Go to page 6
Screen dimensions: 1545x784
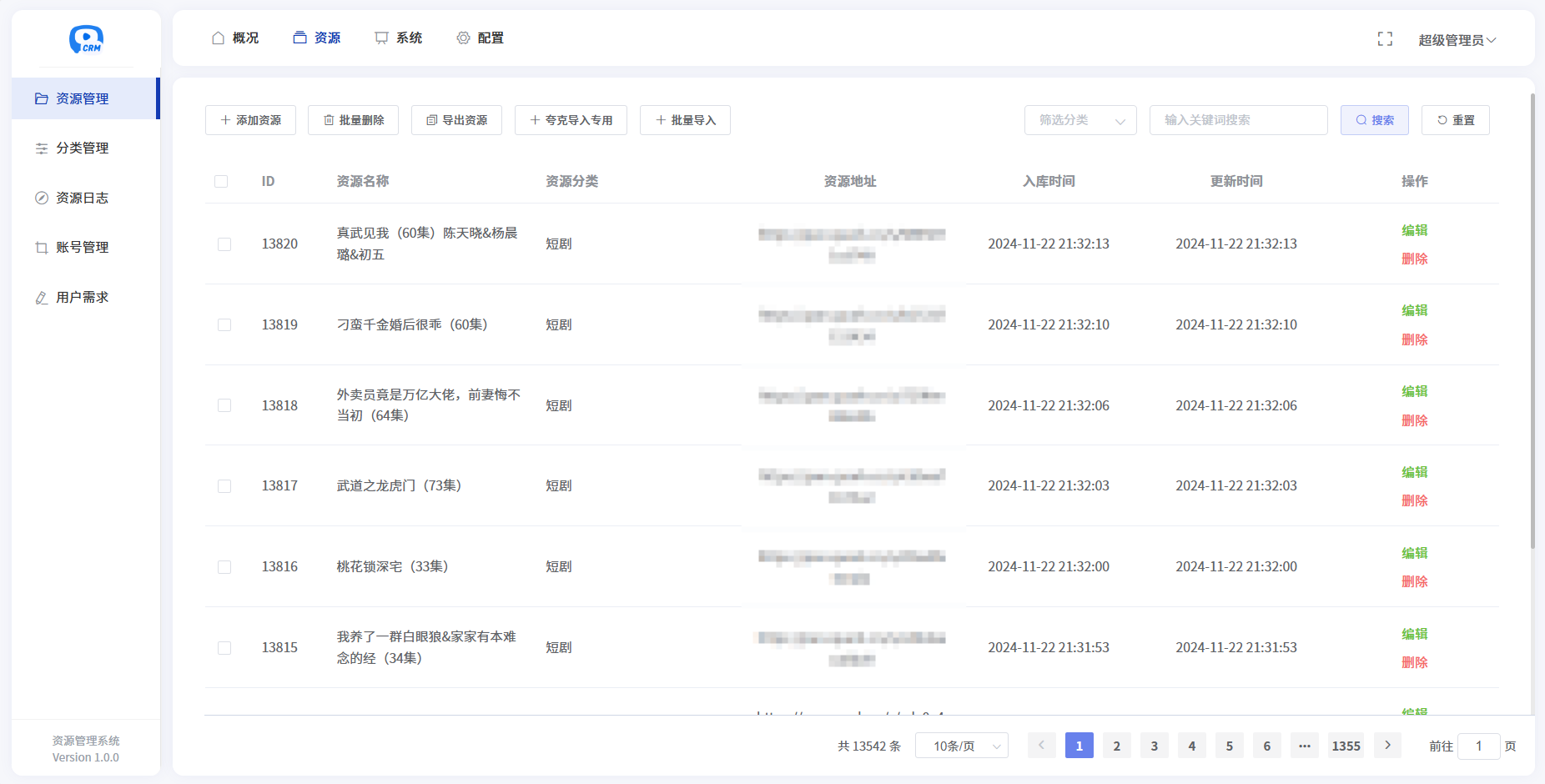pos(1267,746)
